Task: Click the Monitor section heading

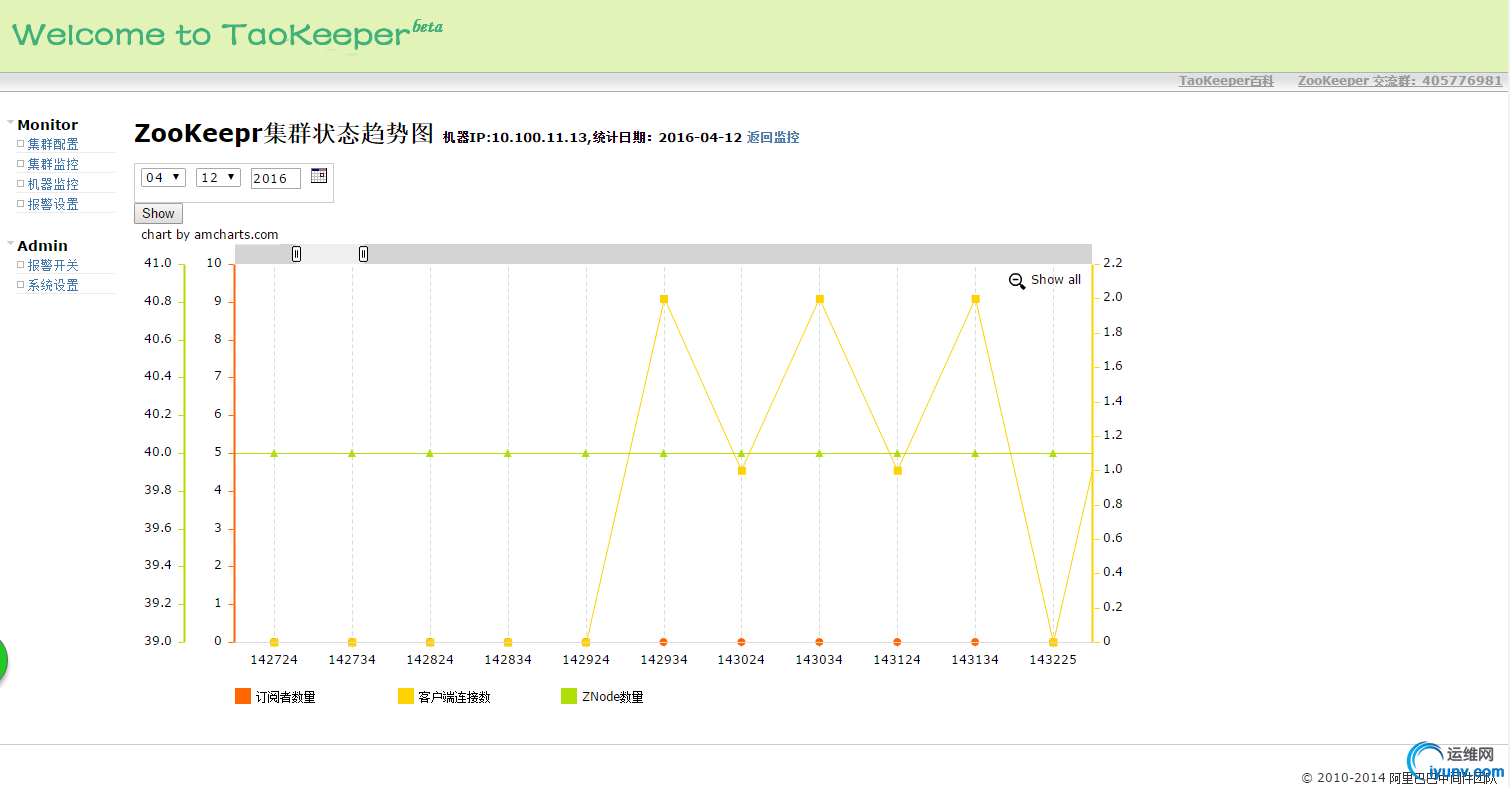Action: 47,125
